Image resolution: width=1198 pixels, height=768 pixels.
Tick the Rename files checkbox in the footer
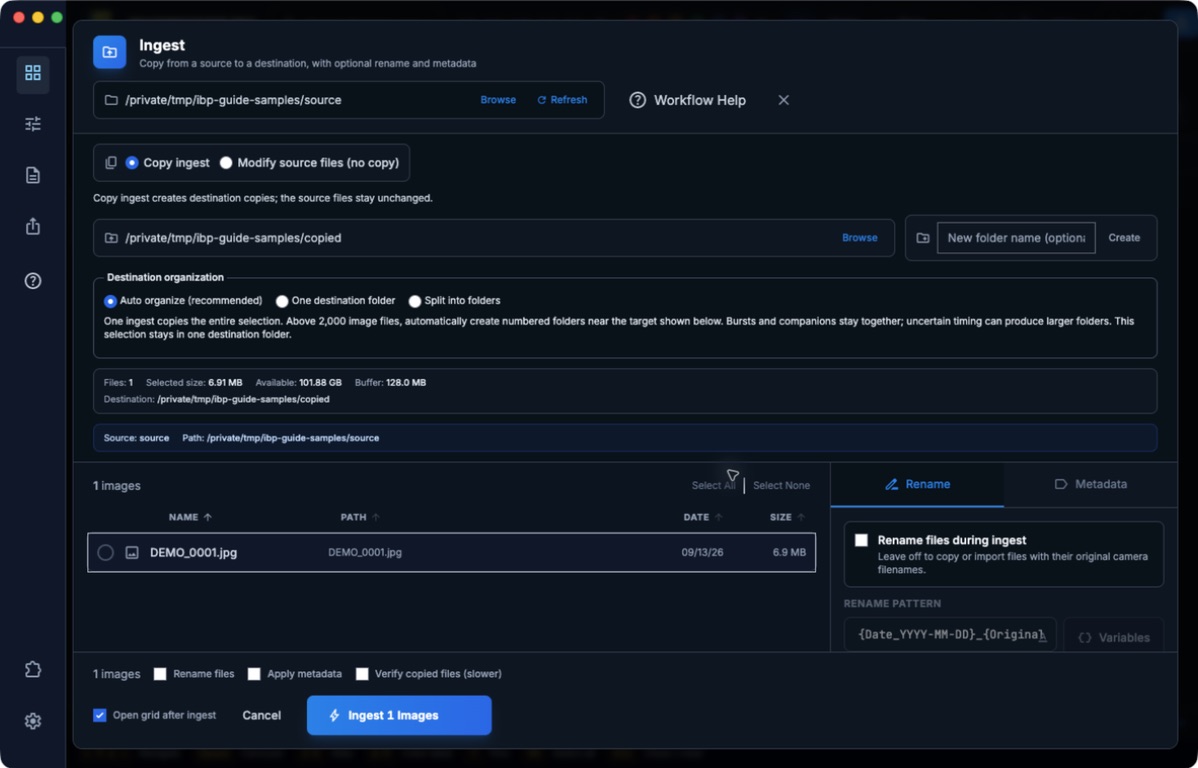tap(160, 674)
